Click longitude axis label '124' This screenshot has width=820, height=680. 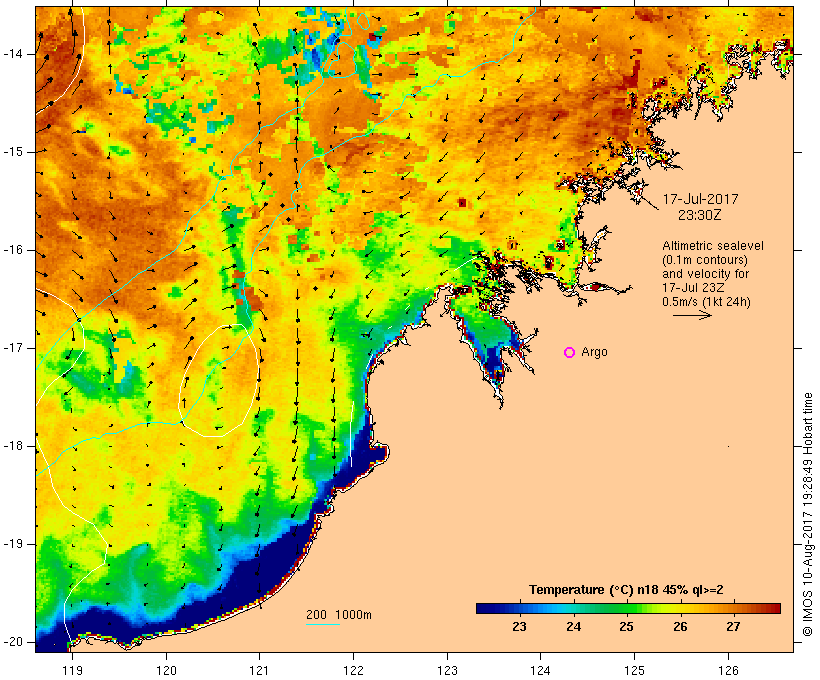541,671
